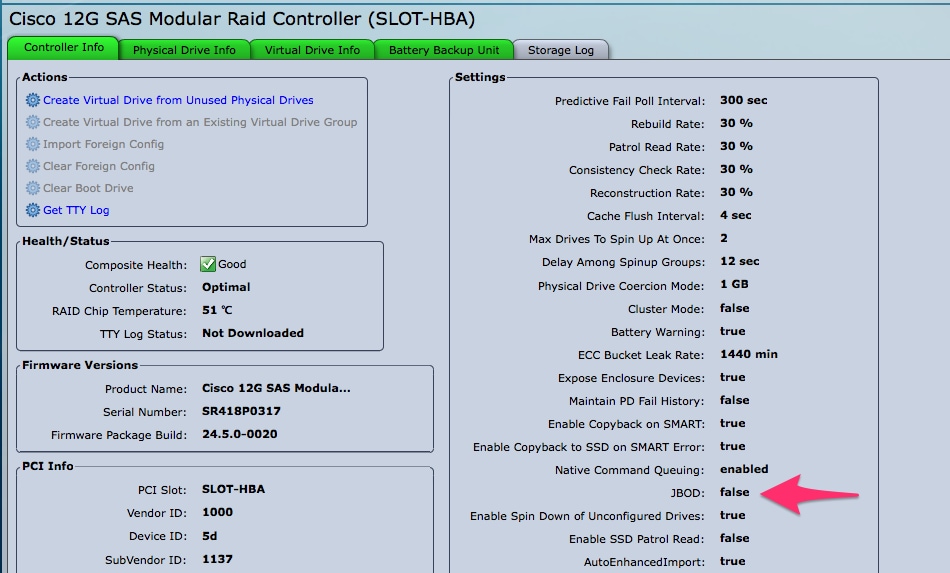Click gear icon next to Existing Virtual Drive Group
The image size is (950, 573).
tap(33, 122)
